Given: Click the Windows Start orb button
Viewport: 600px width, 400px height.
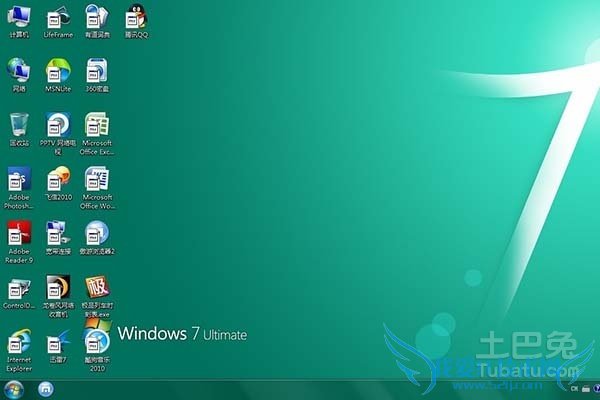Looking at the screenshot, I should (14, 388).
